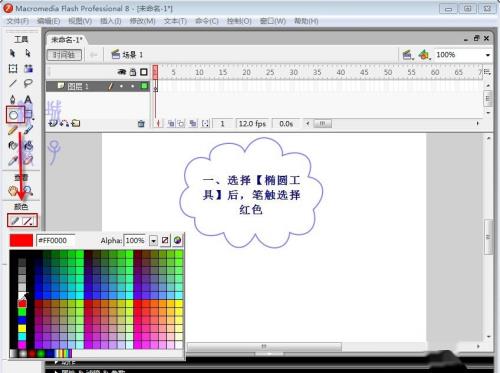
Task: Select the Subselection tool
Action: click(28, 53)
